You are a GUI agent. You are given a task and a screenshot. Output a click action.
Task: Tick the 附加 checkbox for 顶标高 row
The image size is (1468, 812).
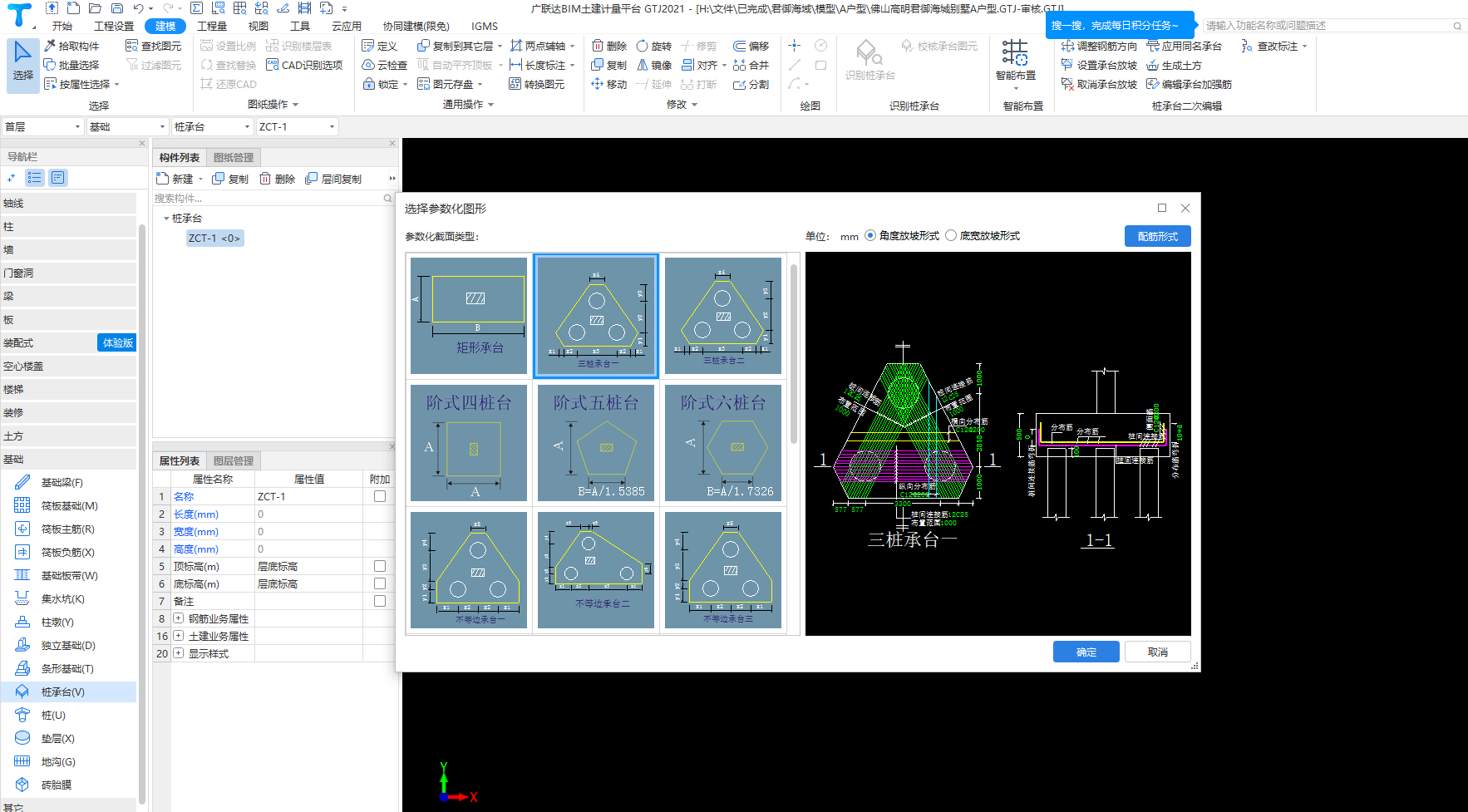(x=380, y=566)
